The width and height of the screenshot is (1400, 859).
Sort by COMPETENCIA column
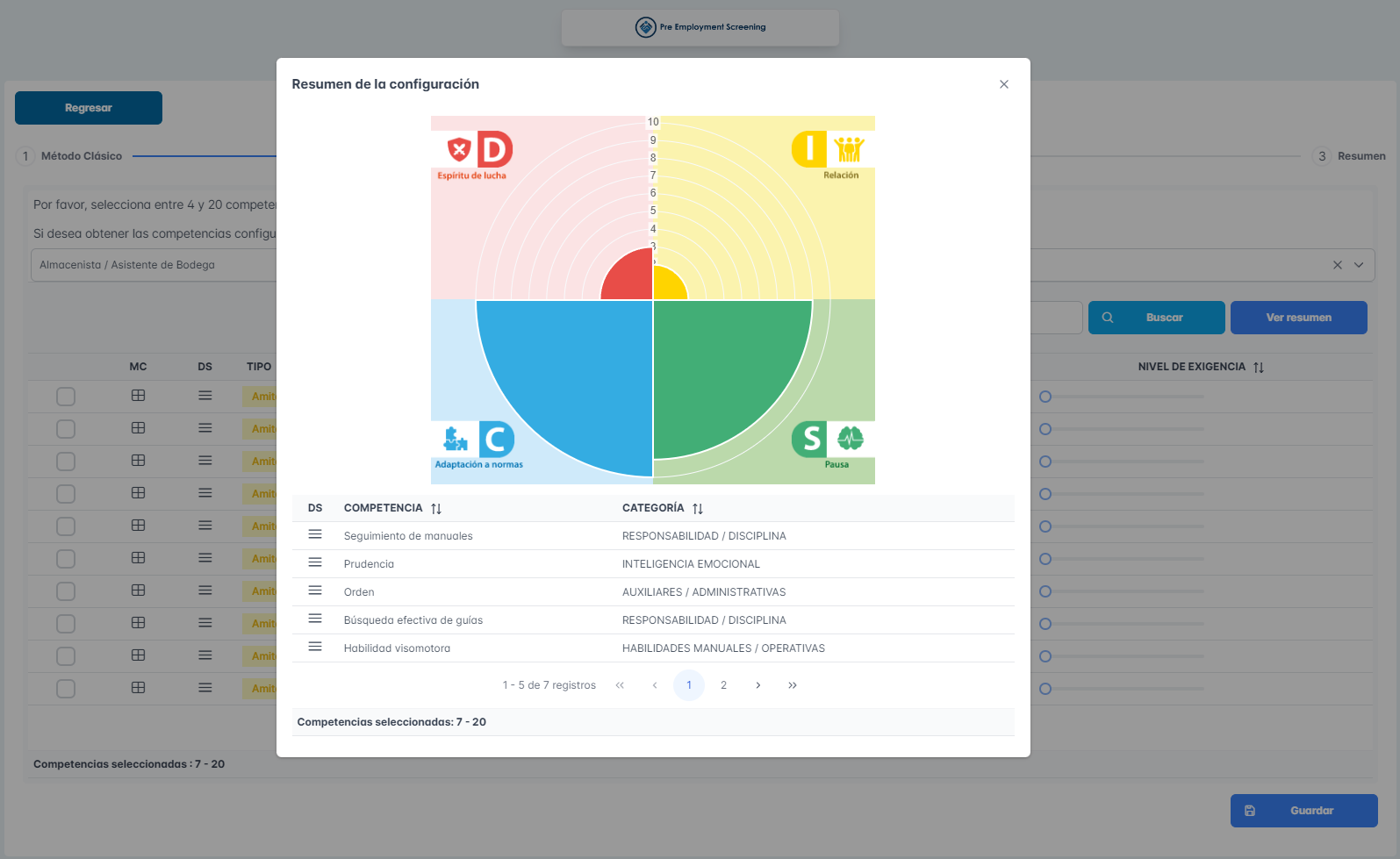coord(436,509)
